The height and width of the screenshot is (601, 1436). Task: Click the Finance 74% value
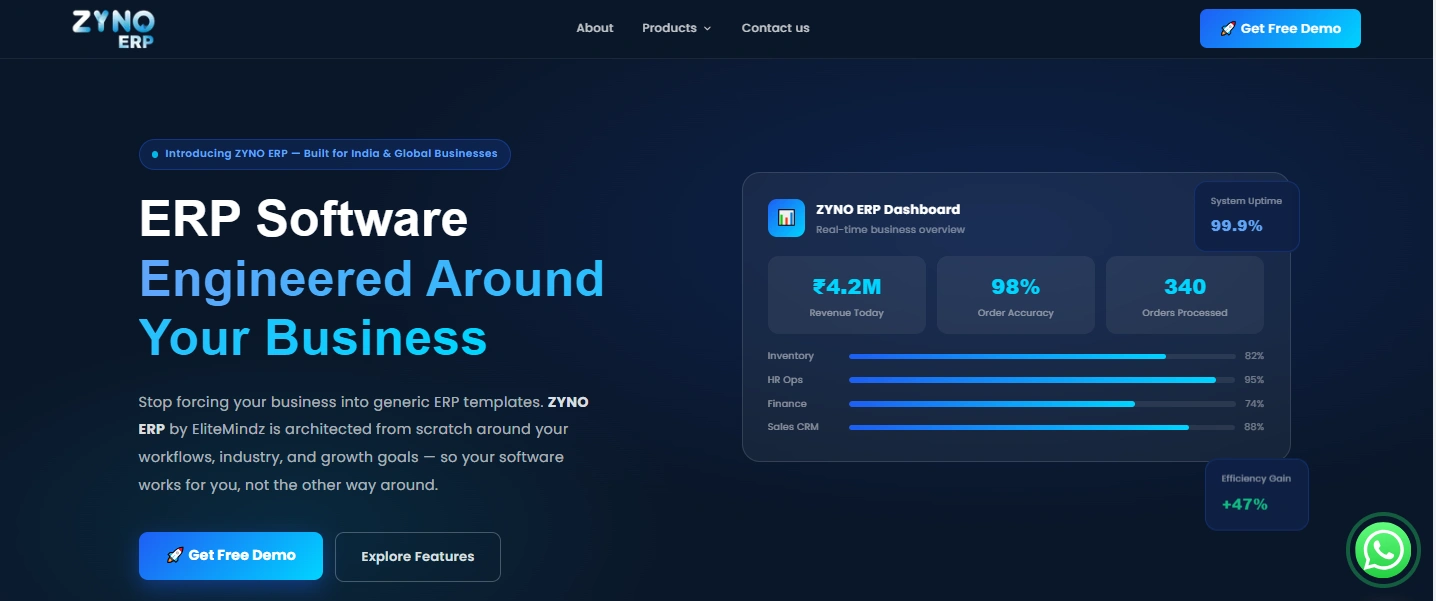pyautogui.click(x=1254, y=404)
